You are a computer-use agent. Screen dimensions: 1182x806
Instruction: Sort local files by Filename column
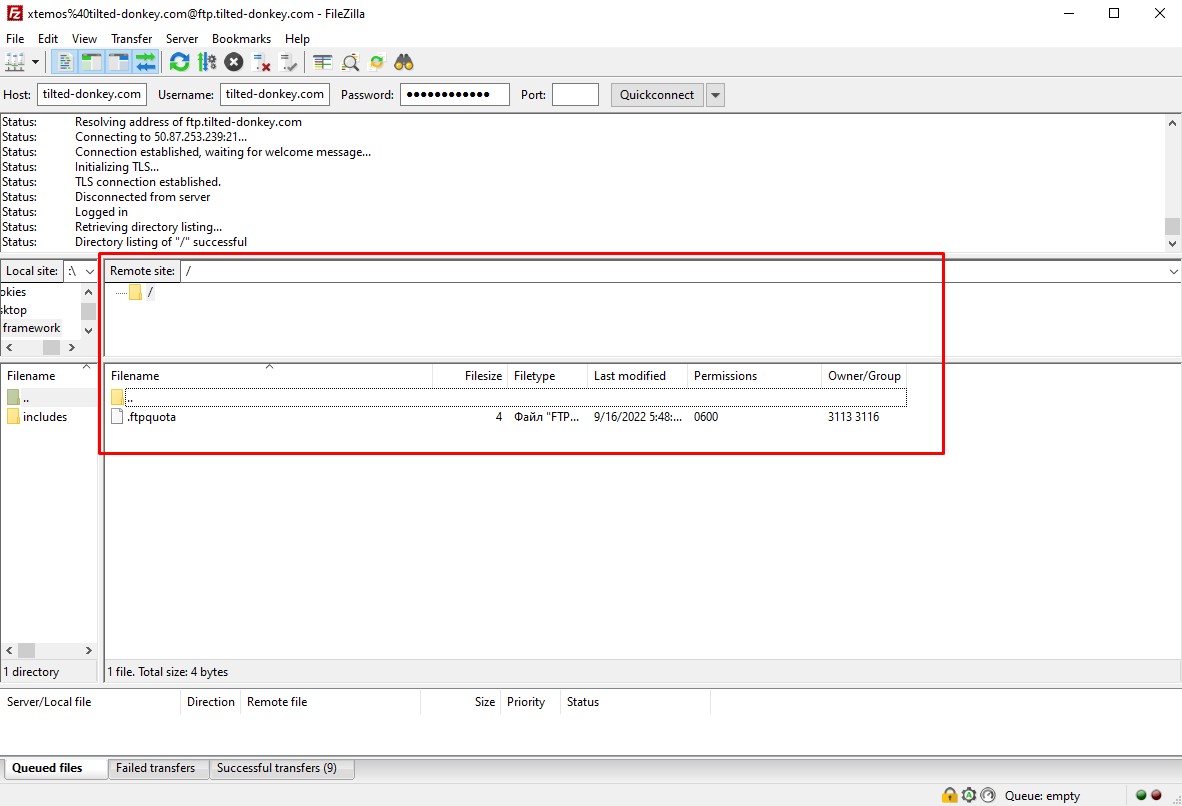(47, 375)
